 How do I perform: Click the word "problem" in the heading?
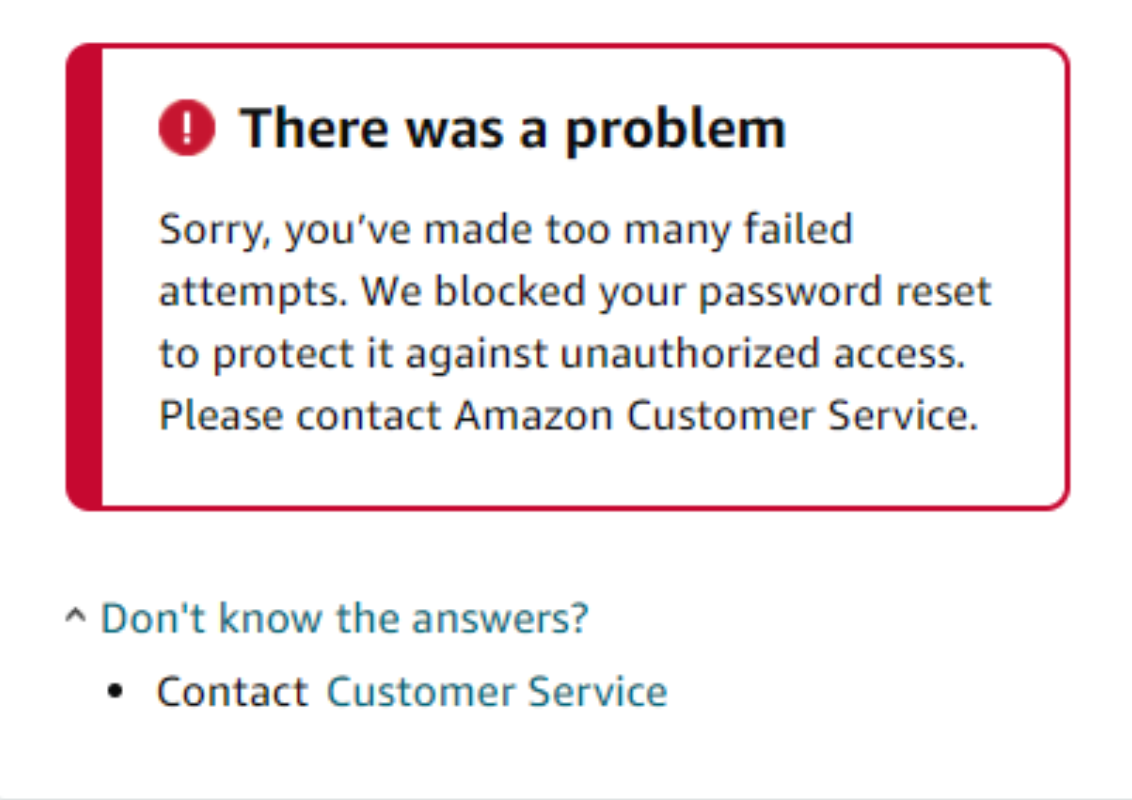pyautogui.click(x=676, y=129)
